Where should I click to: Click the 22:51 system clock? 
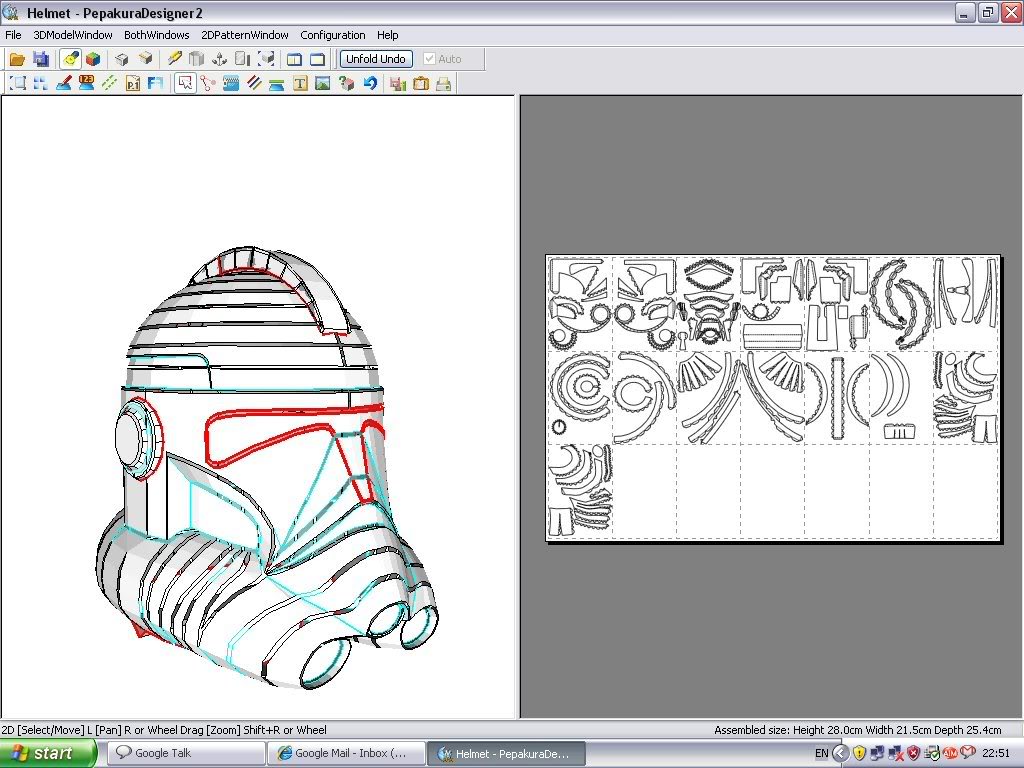pyautogui.click(x=996, y=754)
